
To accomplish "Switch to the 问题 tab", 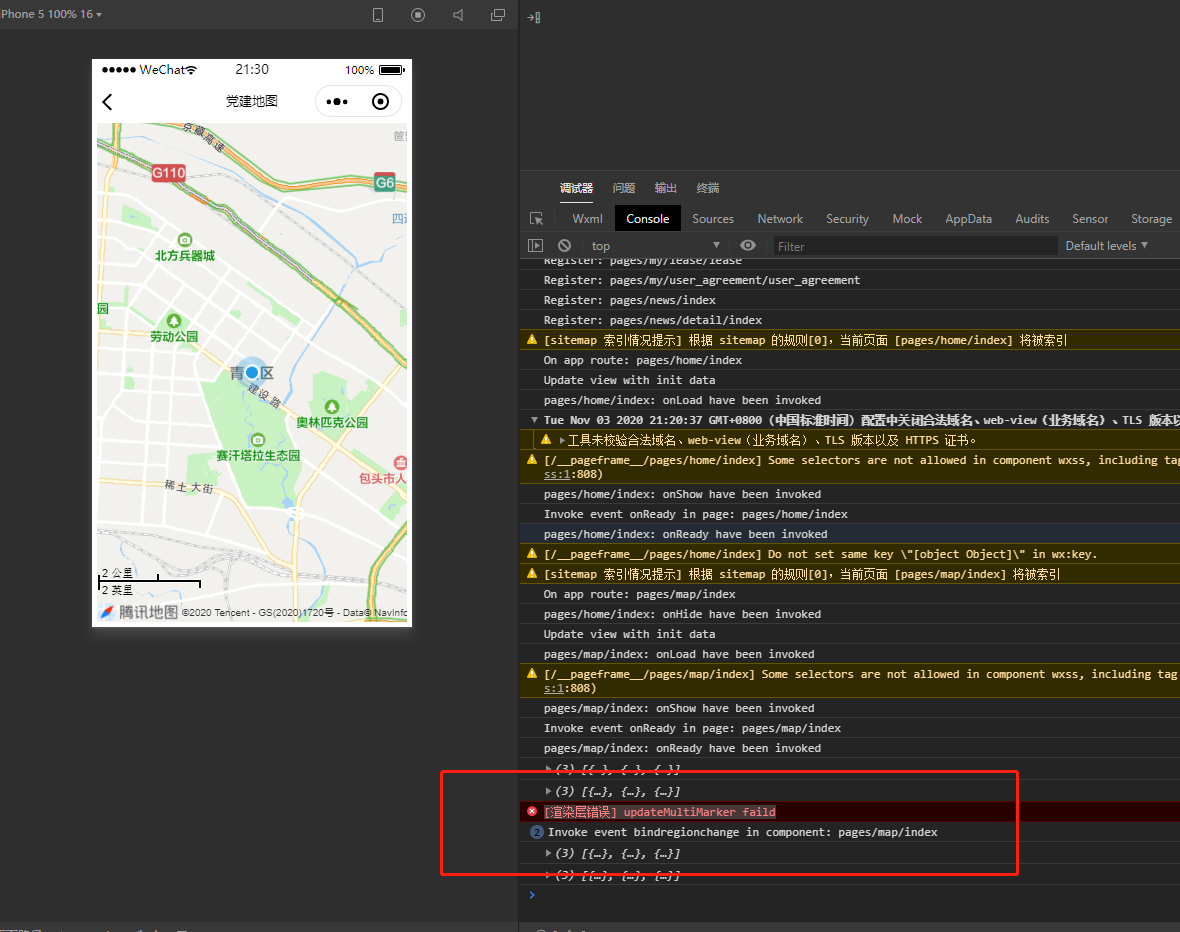I will tap(624, 188).
